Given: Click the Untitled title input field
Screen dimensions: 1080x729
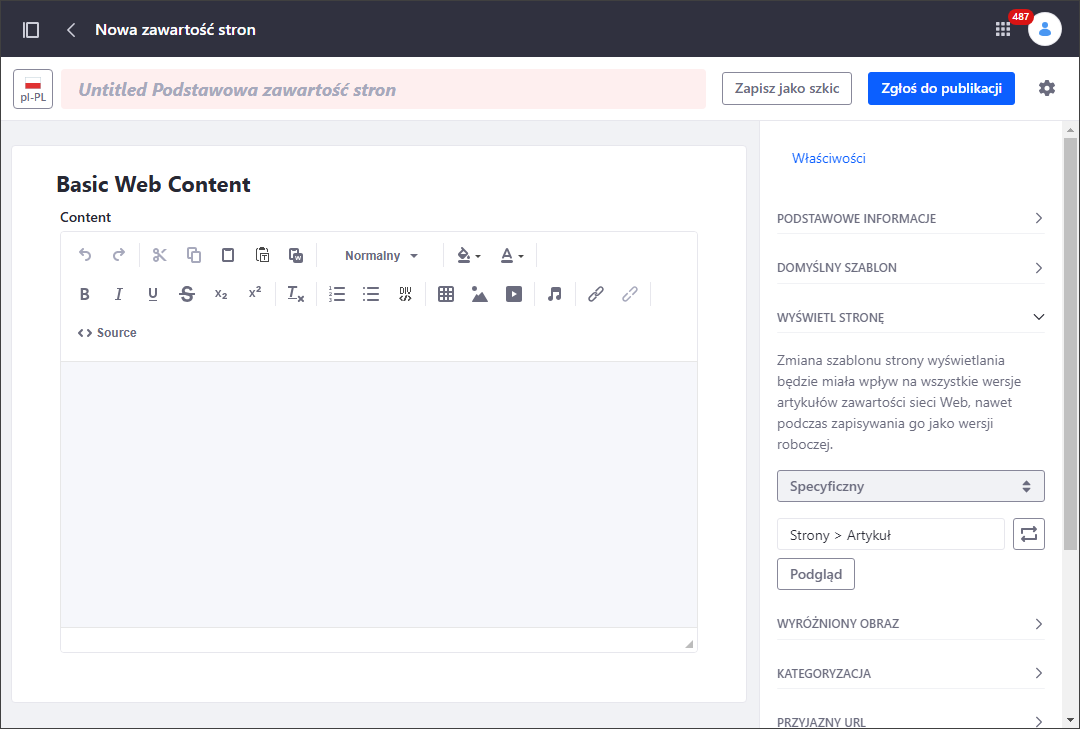Looking at the screenshot, I should (x=383, y=89).
